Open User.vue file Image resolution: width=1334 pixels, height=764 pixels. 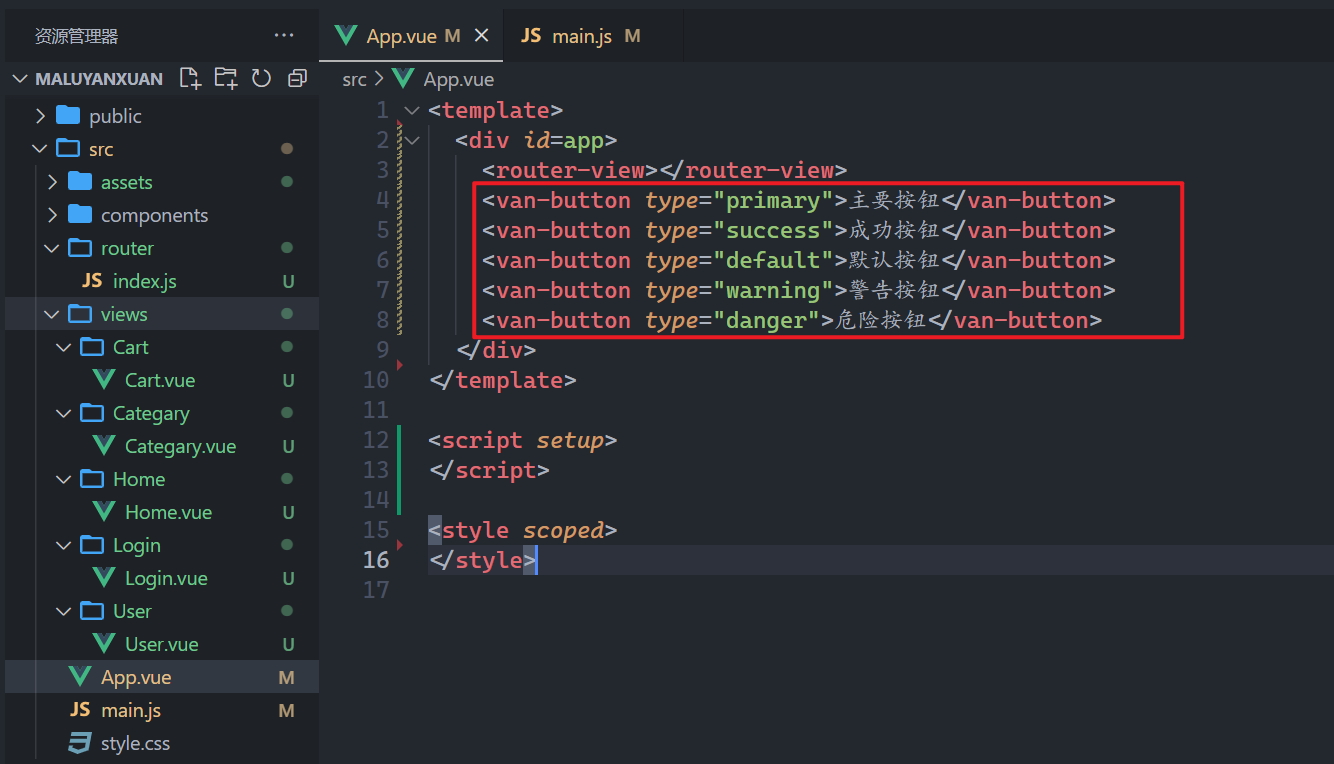click(162, 644)
